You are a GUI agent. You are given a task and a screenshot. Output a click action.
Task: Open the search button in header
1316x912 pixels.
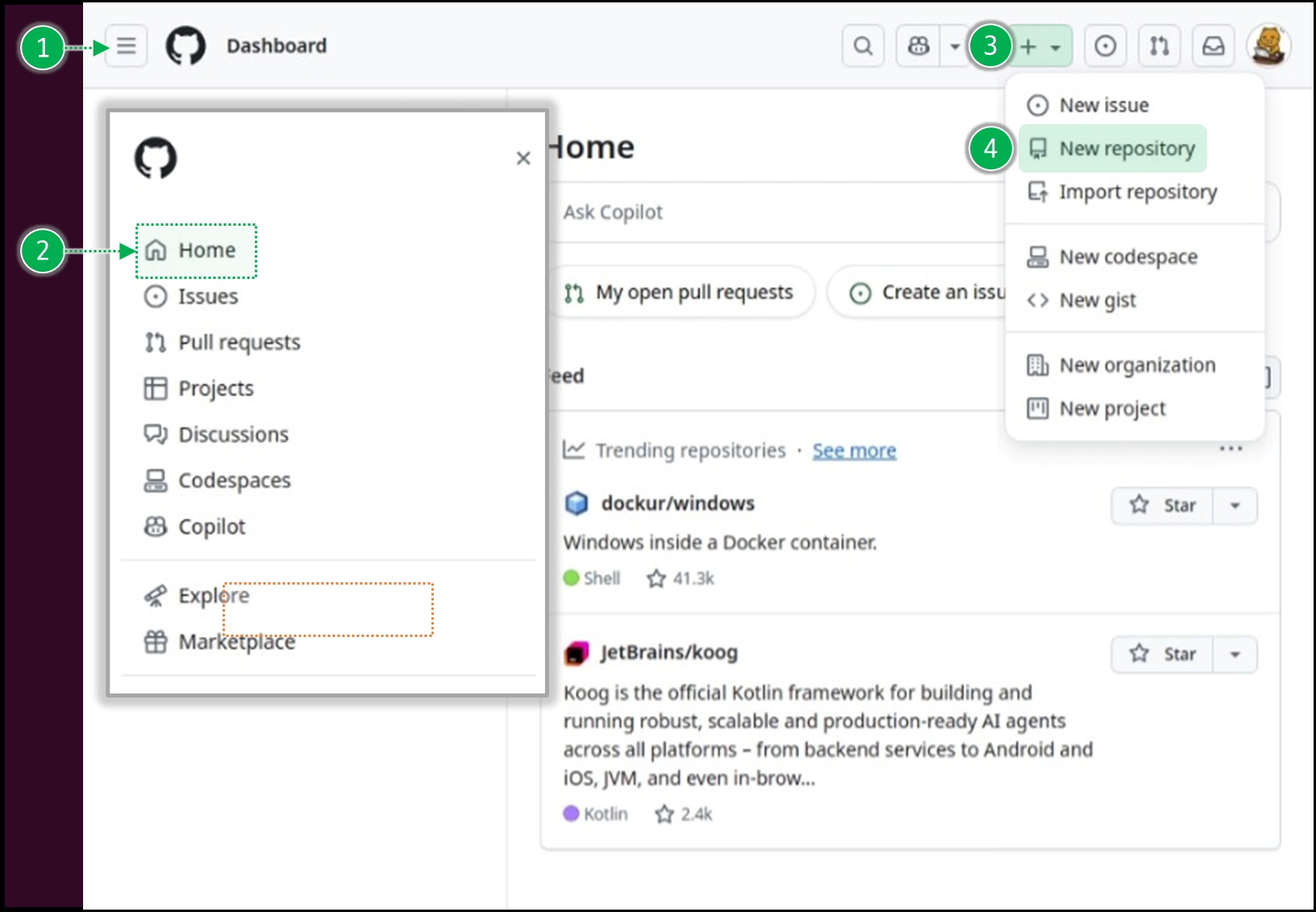tap(863, 46)
